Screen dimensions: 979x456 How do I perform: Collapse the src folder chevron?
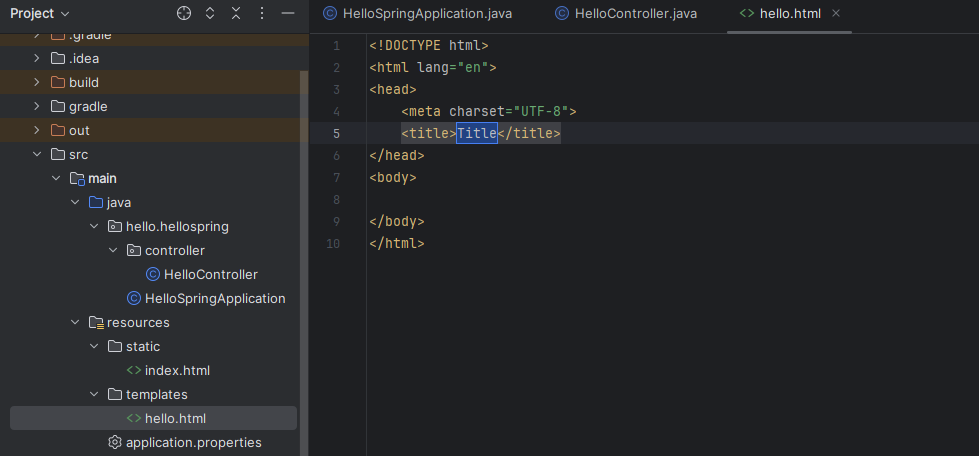[x=37, y=154]
